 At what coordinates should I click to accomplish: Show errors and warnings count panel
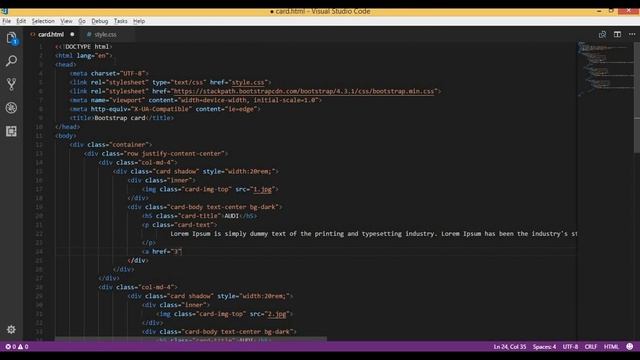(17, 347)
